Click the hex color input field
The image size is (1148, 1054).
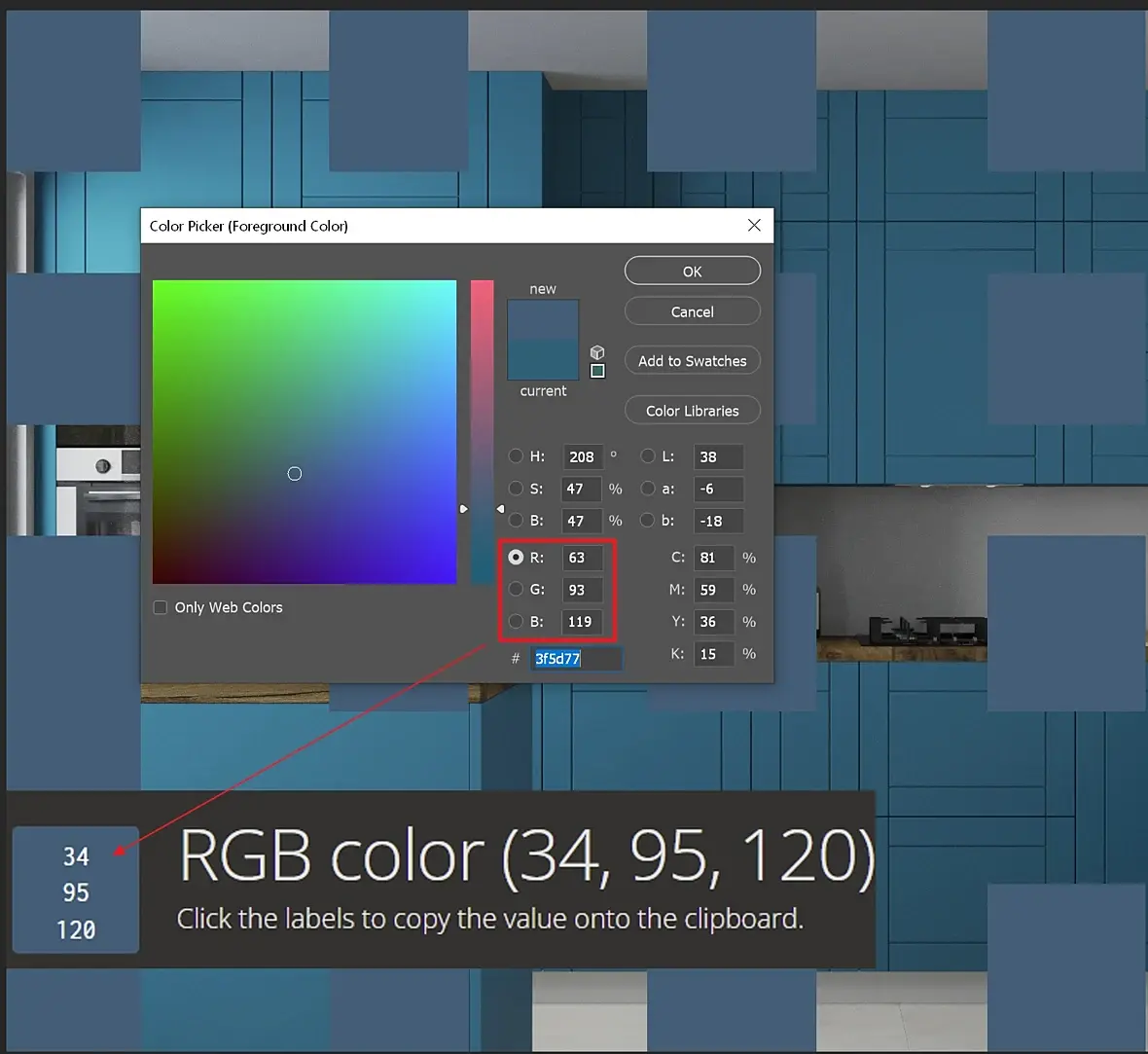[576, 659]
